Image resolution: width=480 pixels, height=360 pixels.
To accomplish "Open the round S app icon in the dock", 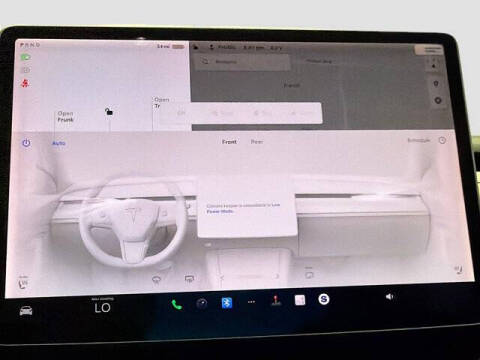I will 323,299.
